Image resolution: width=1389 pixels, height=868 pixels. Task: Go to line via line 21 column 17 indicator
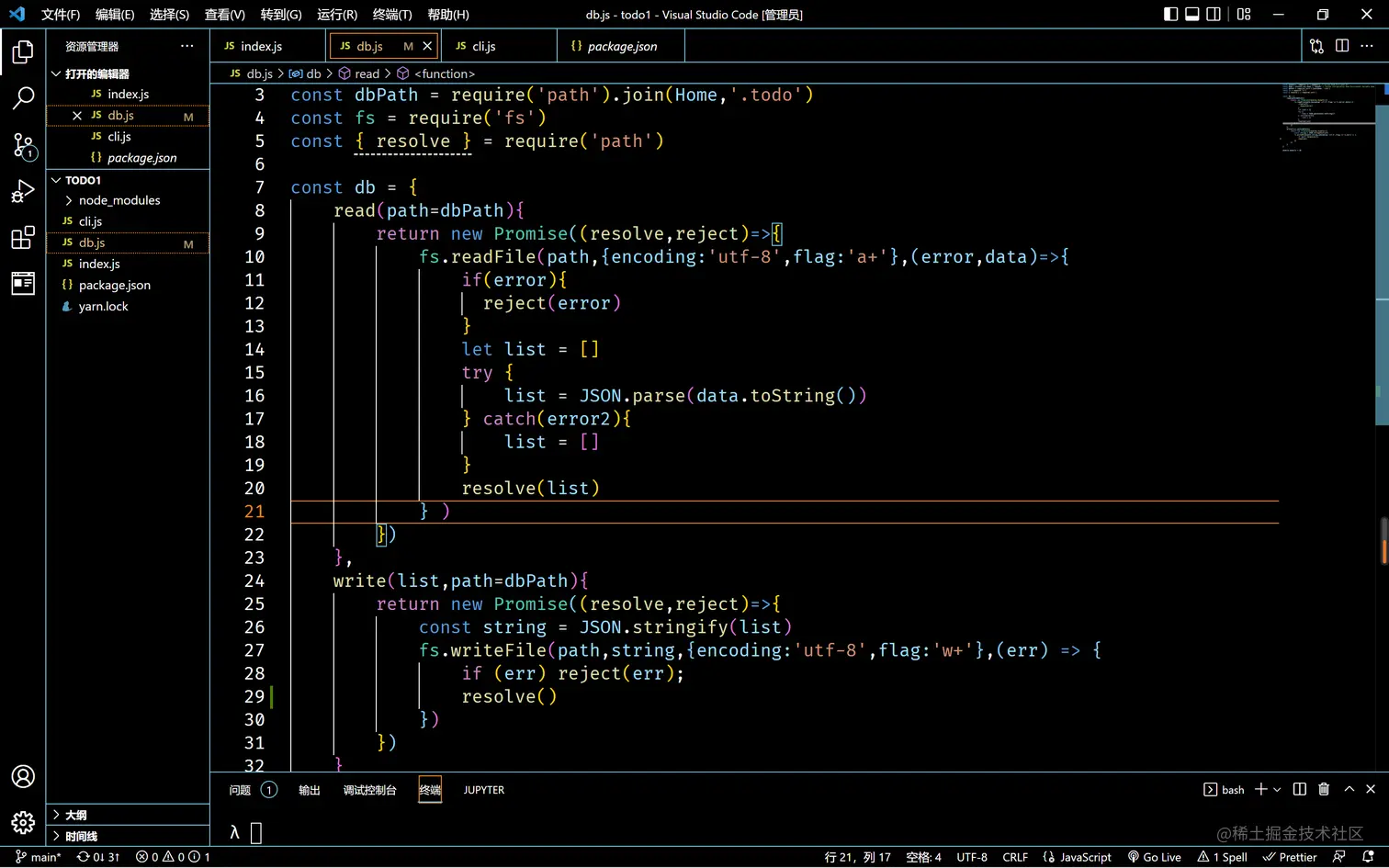(858, 857)
